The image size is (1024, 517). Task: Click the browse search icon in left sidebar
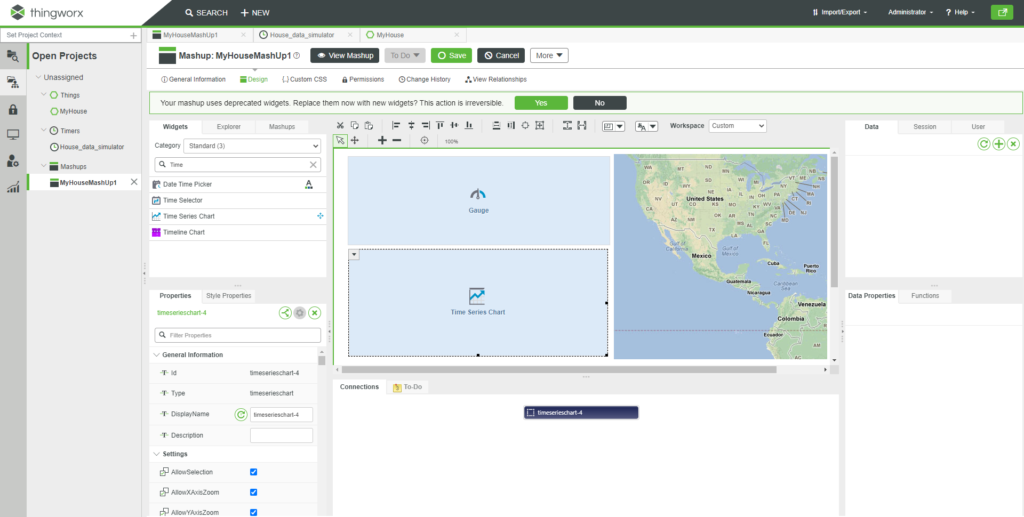point(12,55)
